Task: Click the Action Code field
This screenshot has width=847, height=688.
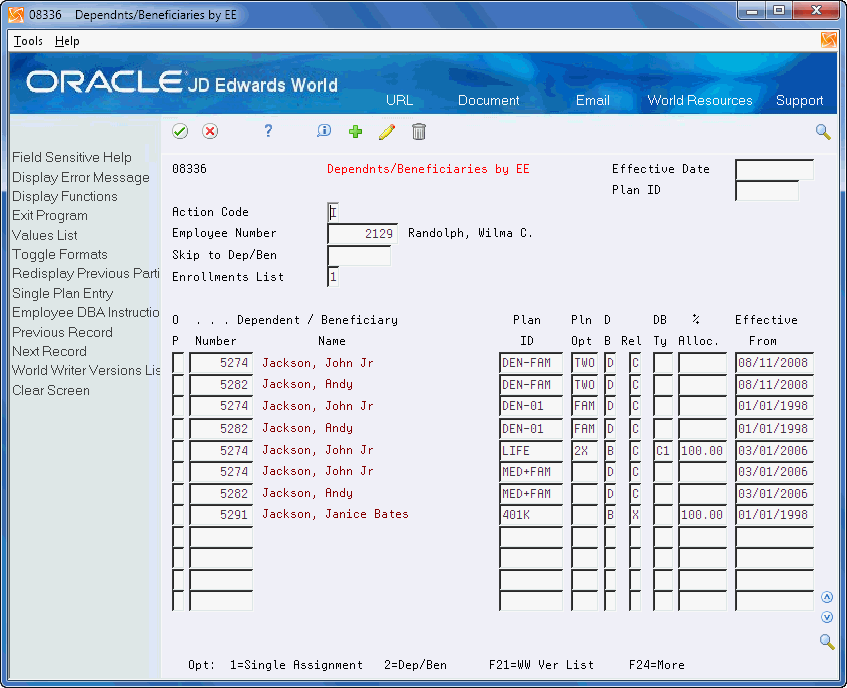Action: pyautogui.click(x=333, y=212)
